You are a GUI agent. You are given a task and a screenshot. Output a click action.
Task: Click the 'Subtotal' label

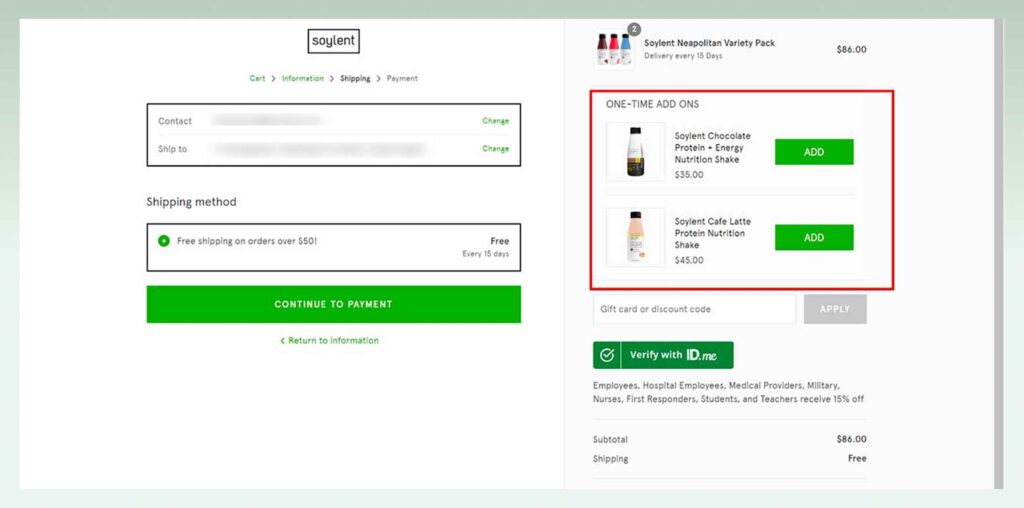(610, 439)
